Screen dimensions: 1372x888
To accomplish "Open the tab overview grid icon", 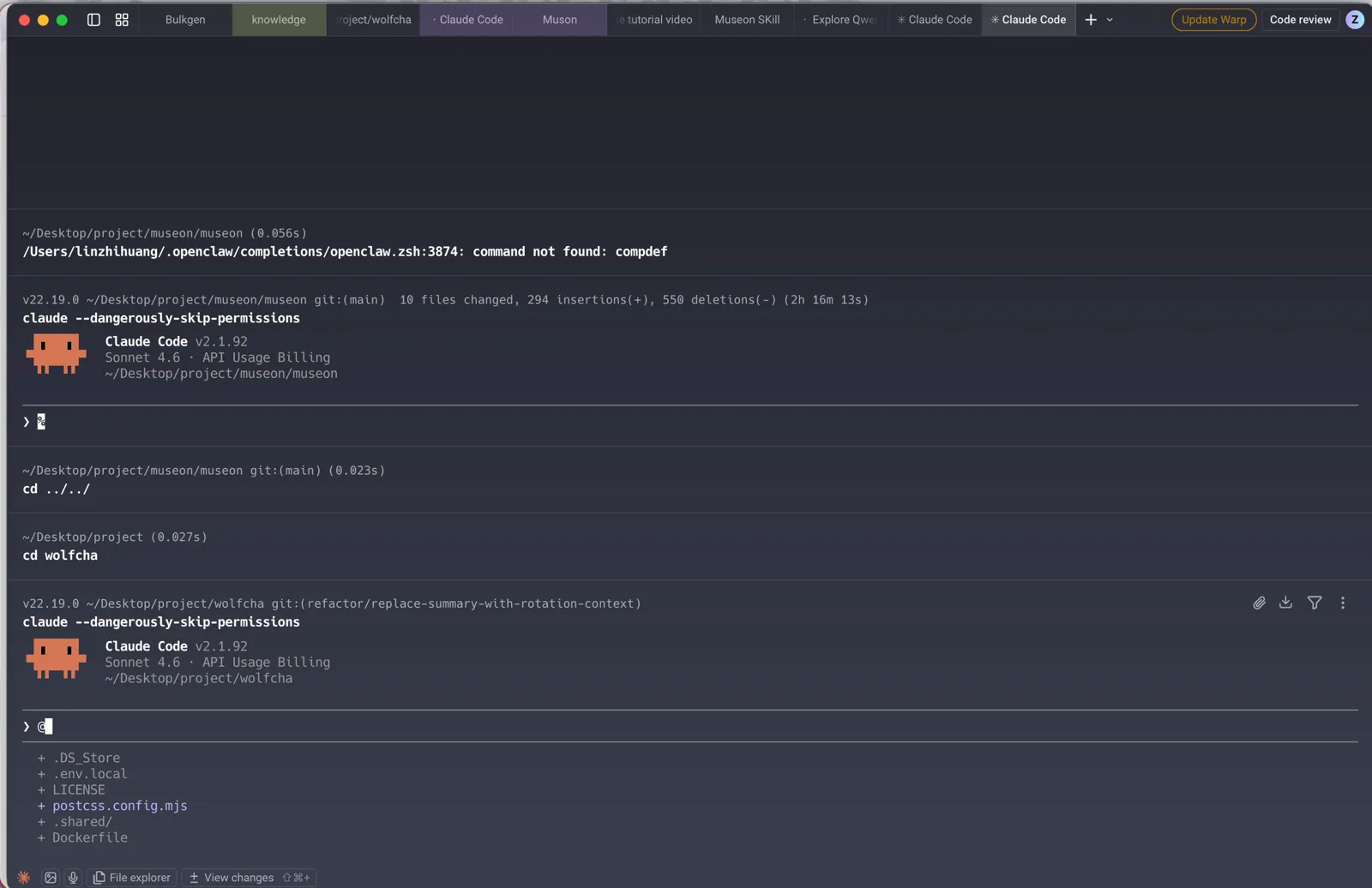I will (122, 20).
